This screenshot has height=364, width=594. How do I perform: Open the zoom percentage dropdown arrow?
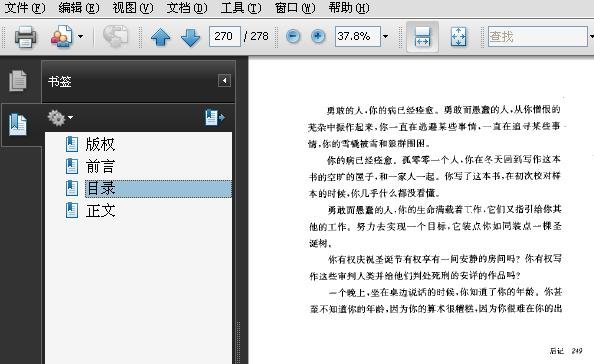tap(385, 36)
